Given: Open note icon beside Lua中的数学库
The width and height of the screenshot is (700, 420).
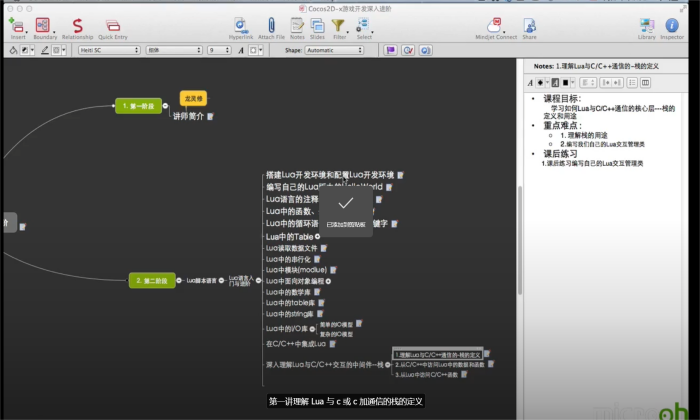Looking at the screenshot, I should [316, 292].
